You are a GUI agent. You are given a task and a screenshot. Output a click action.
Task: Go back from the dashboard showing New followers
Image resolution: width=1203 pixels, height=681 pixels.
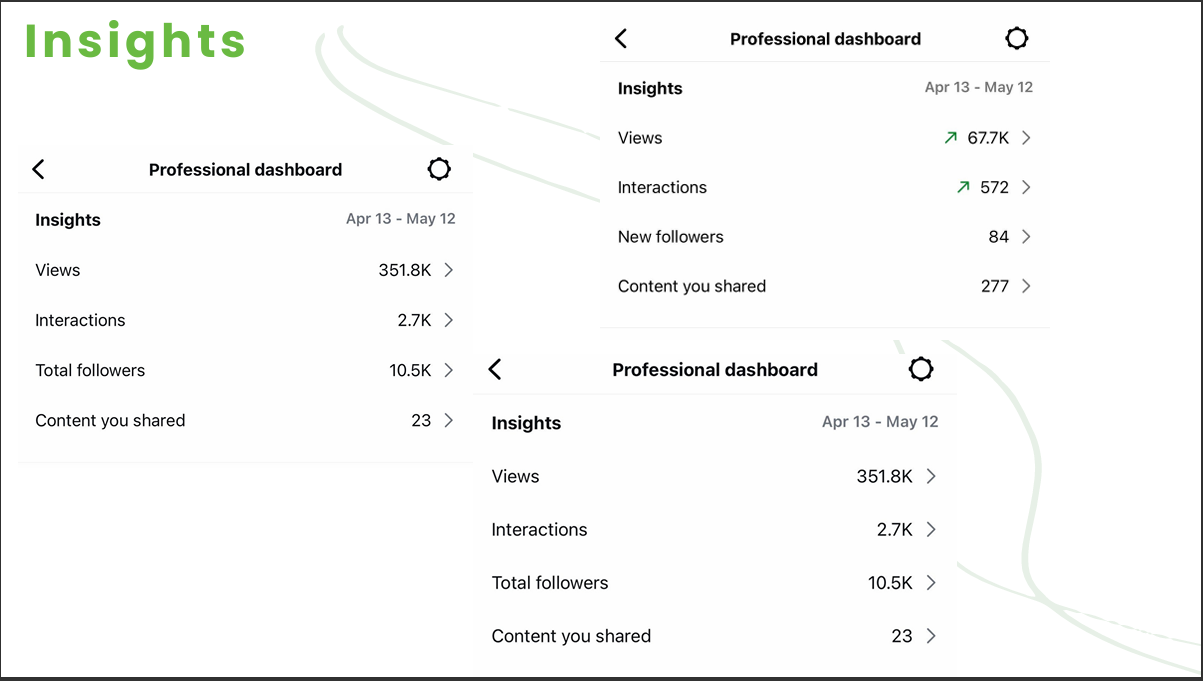pyautogui.click(x=621, y=39)
